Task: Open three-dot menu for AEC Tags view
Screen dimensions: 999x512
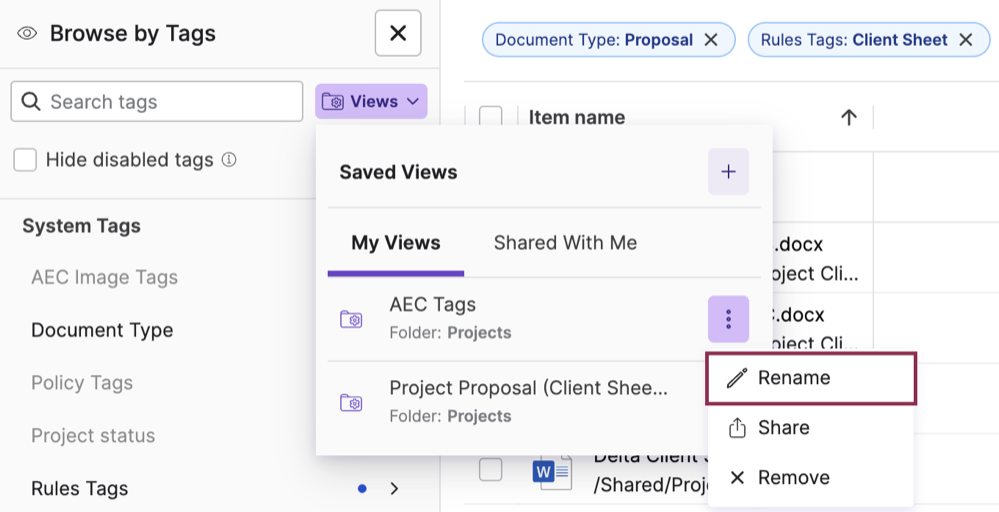Action: (728, 319)
